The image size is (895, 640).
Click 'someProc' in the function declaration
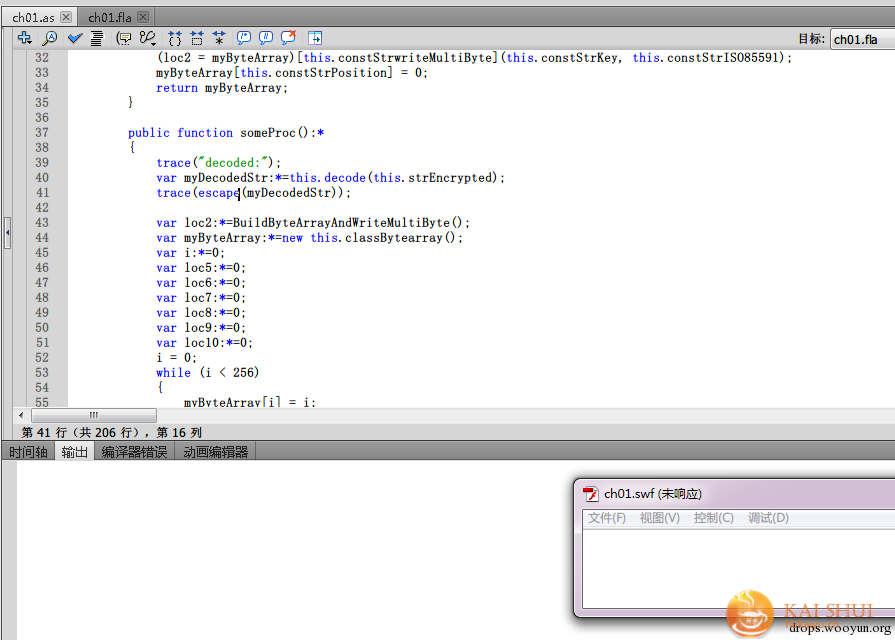(267, 132)
